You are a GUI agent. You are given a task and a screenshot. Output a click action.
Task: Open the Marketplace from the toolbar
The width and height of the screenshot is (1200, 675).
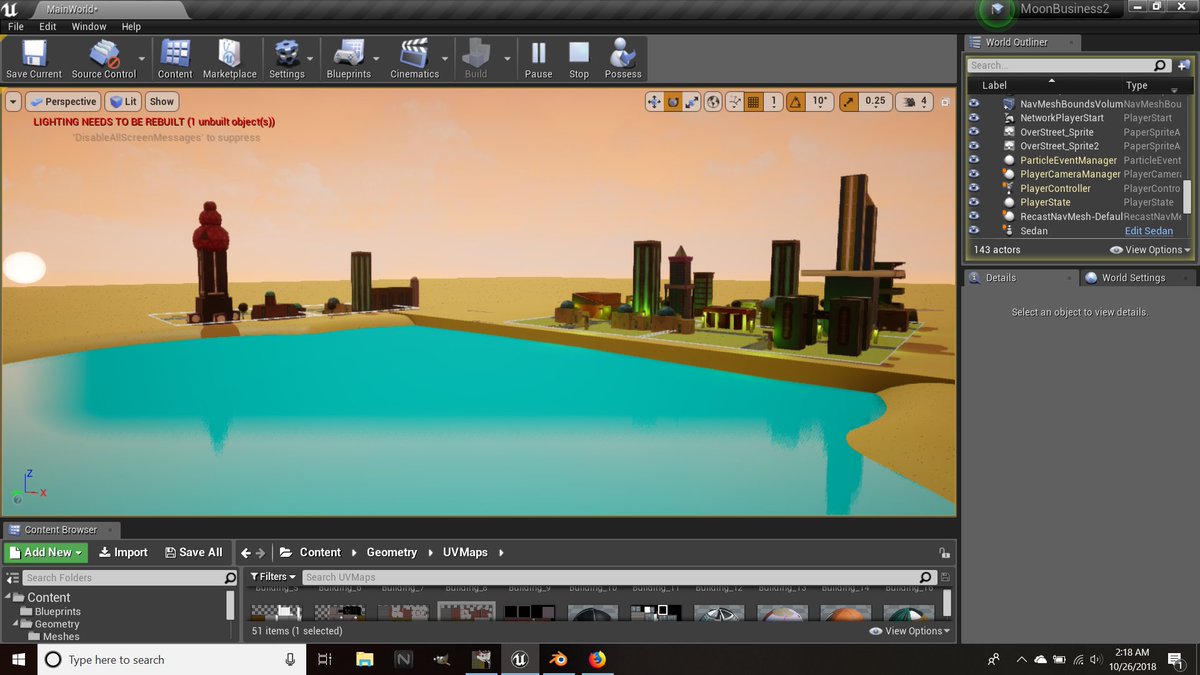click(x=229, y=59)
